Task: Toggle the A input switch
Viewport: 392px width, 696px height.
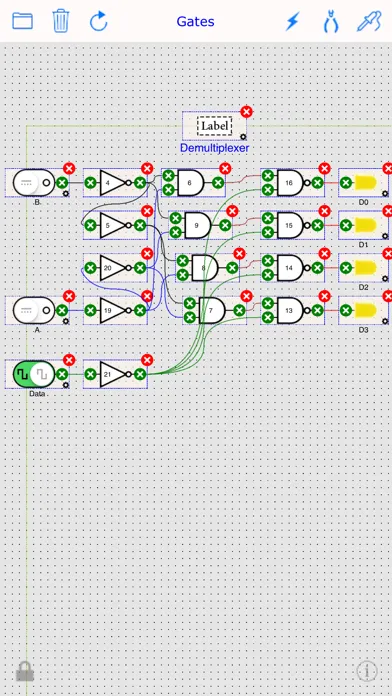Action: point(34,310)
